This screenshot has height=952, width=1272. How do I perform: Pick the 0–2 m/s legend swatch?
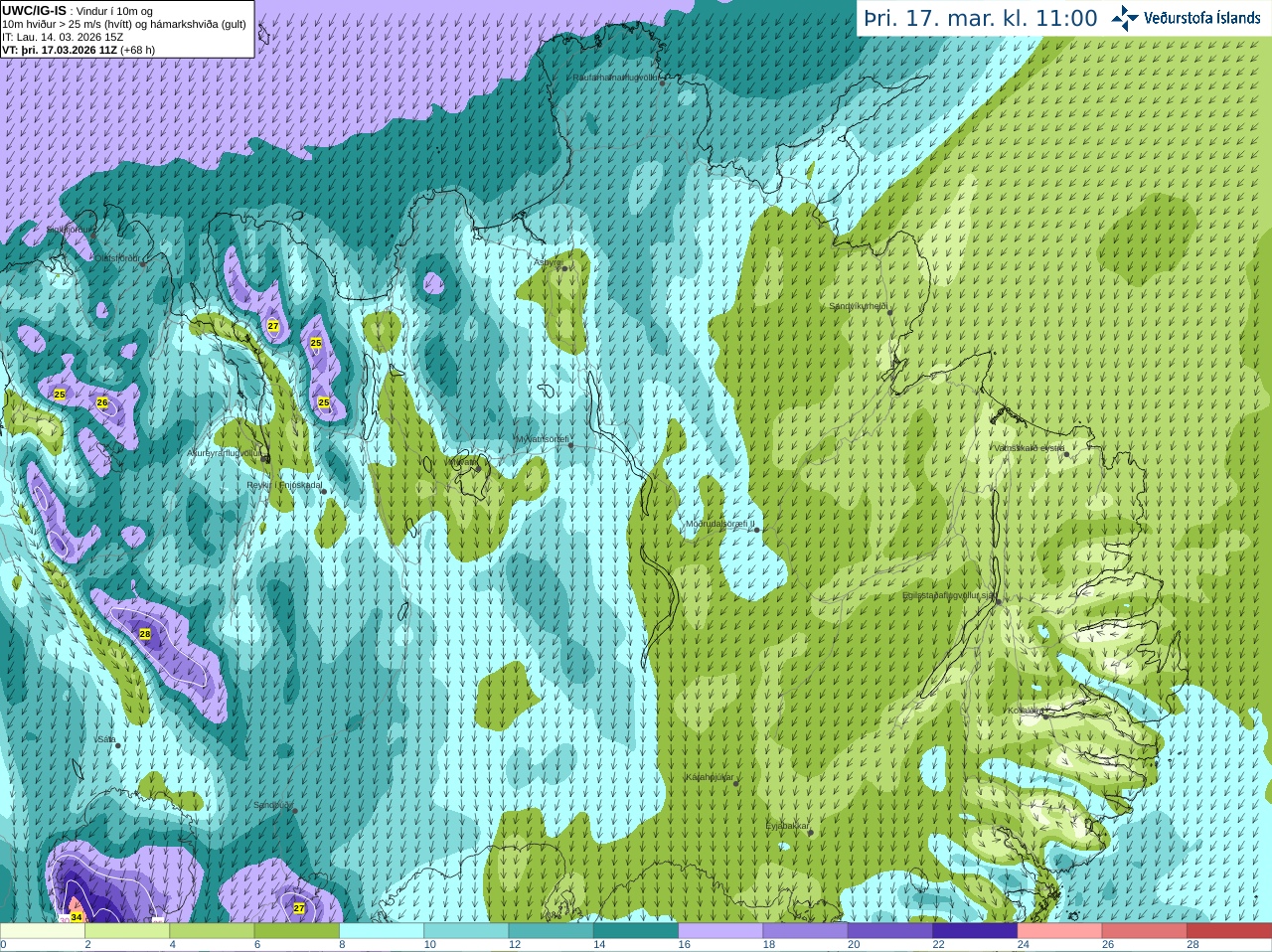click(43, 931)
